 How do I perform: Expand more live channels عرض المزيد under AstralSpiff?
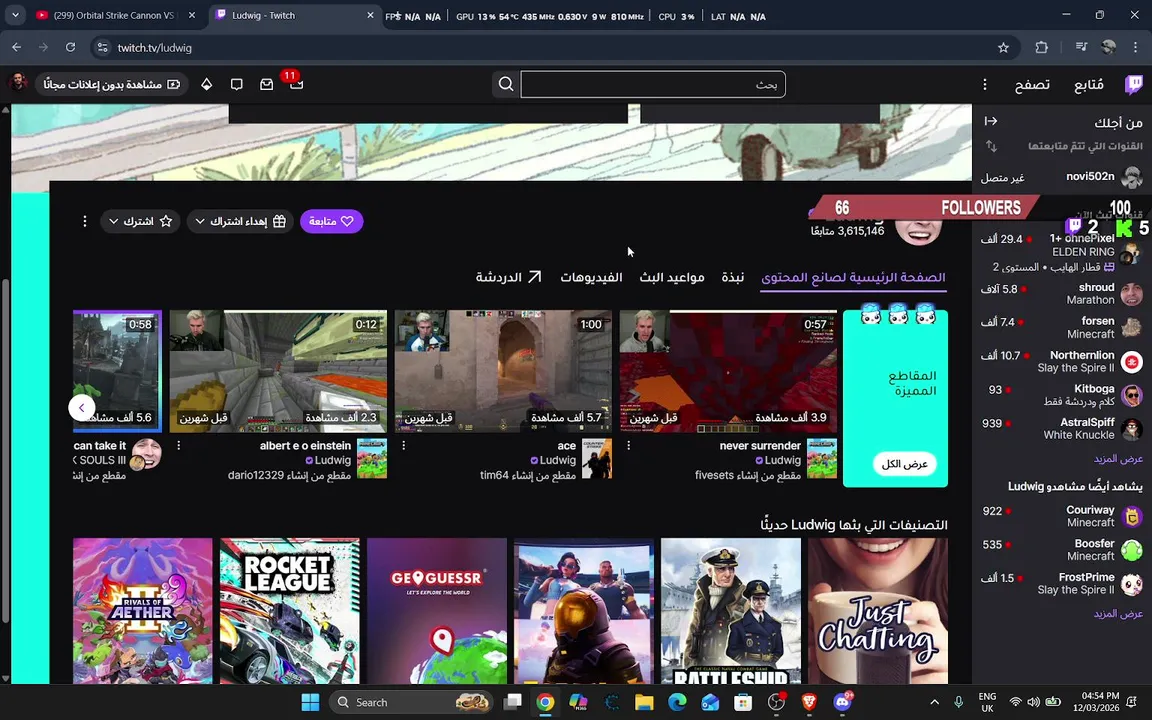point(1118,458)
